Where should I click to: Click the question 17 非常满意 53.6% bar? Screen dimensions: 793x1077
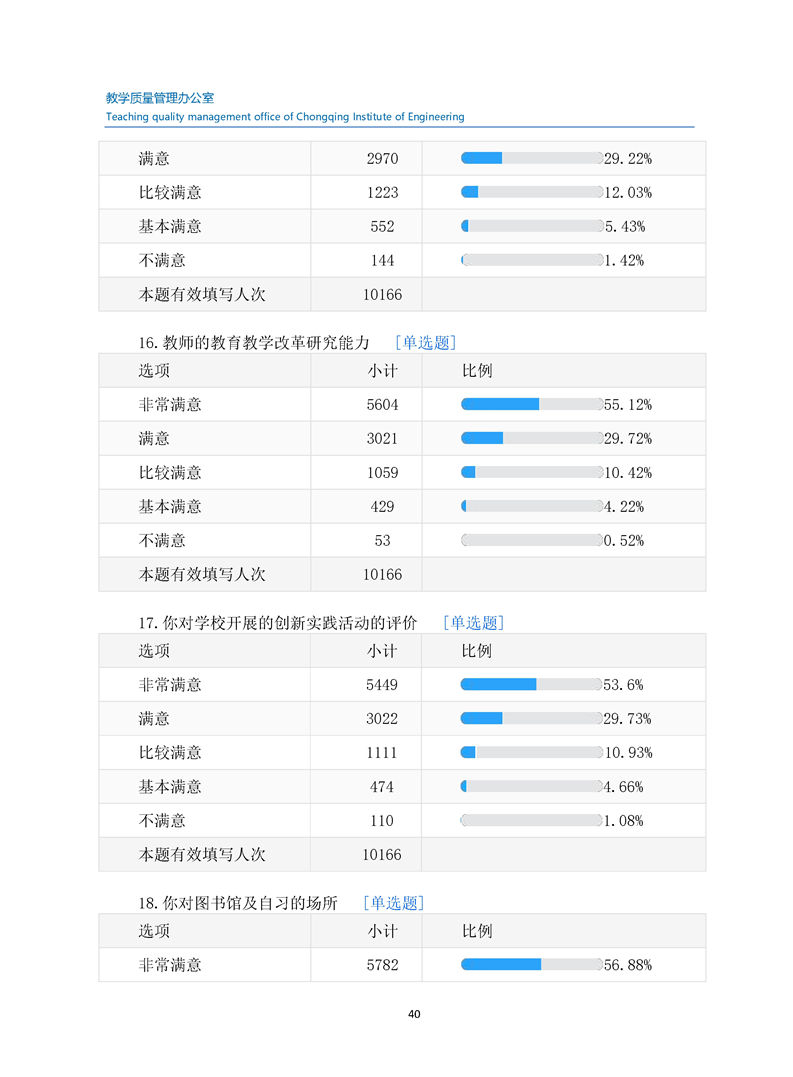pos(530,684)
